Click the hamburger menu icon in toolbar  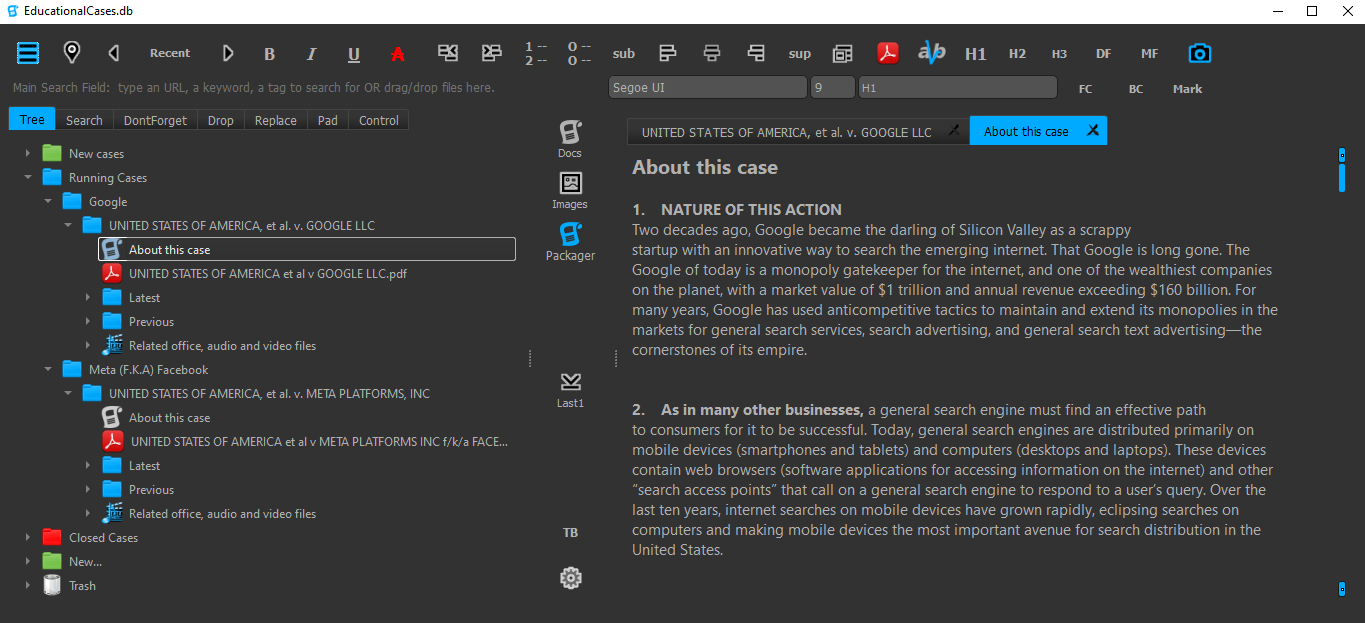coord(27,53)
